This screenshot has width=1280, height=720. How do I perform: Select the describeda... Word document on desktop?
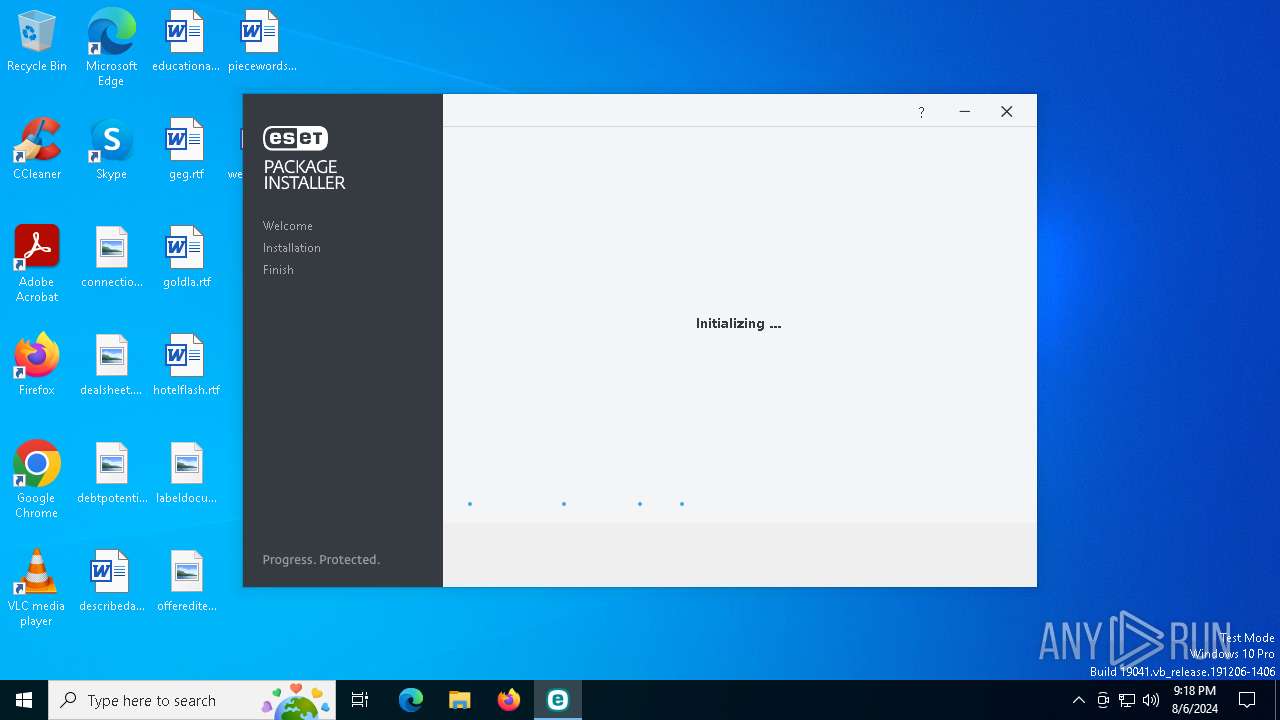point(111,582)
